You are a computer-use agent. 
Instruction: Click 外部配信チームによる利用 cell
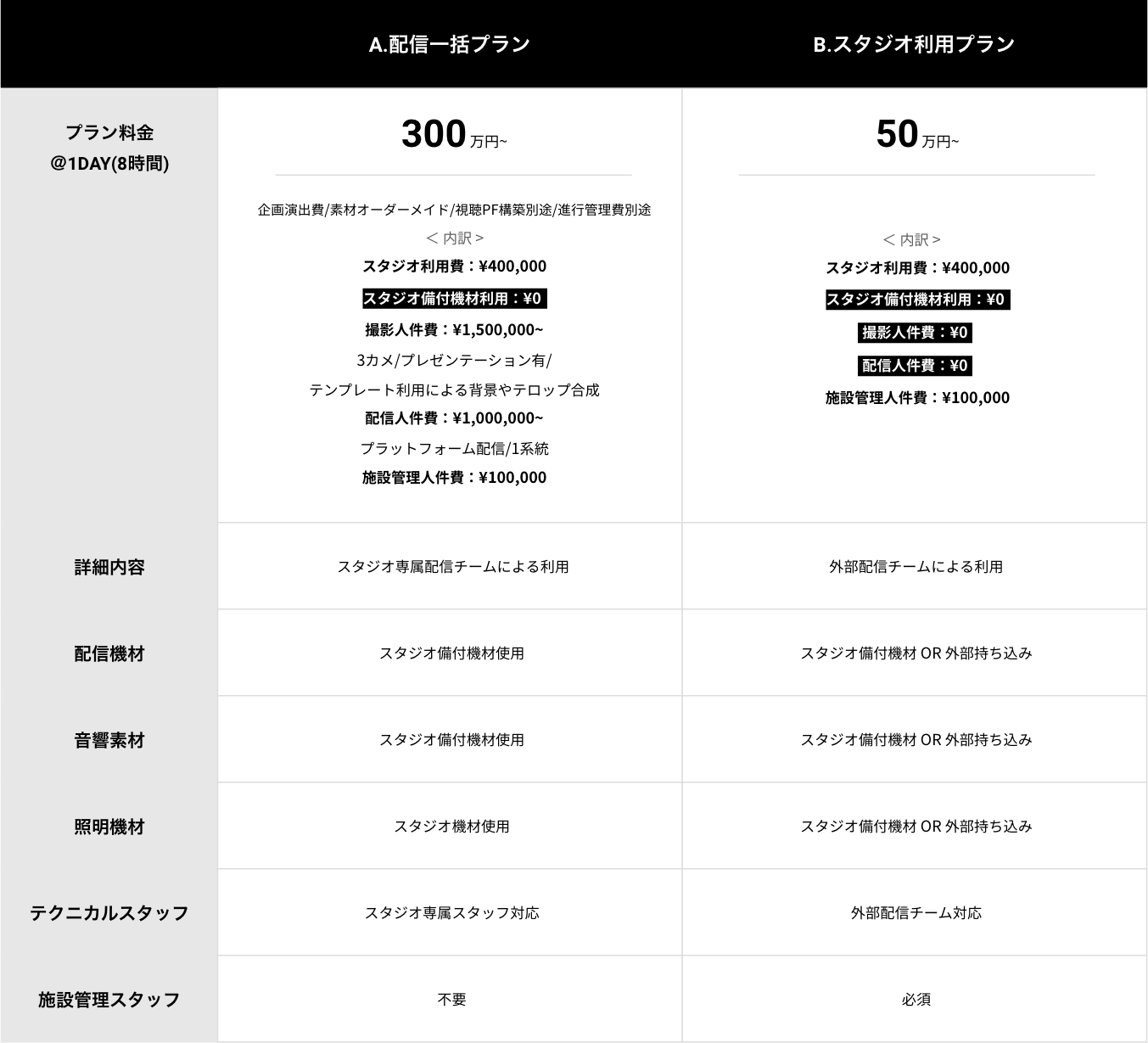pyautogui.click(x=916, y=567)
